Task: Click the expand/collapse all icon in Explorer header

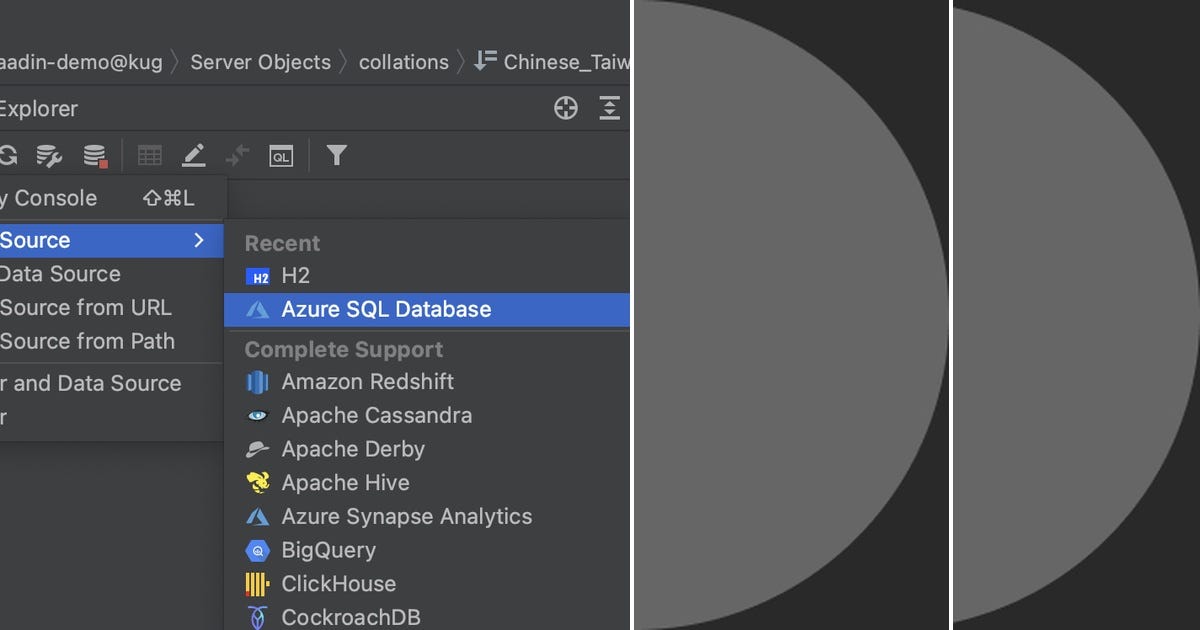Action: [609, 109]
